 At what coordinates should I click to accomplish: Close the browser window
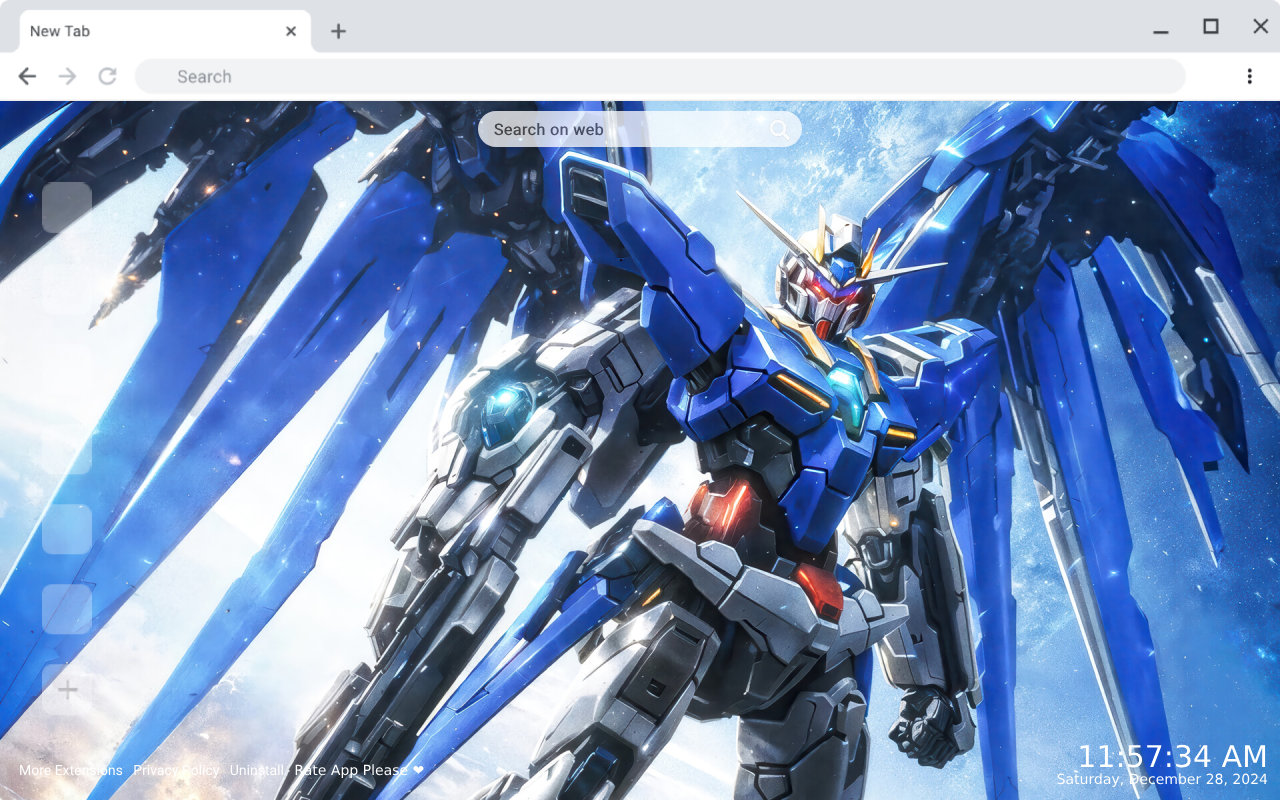1261,27
